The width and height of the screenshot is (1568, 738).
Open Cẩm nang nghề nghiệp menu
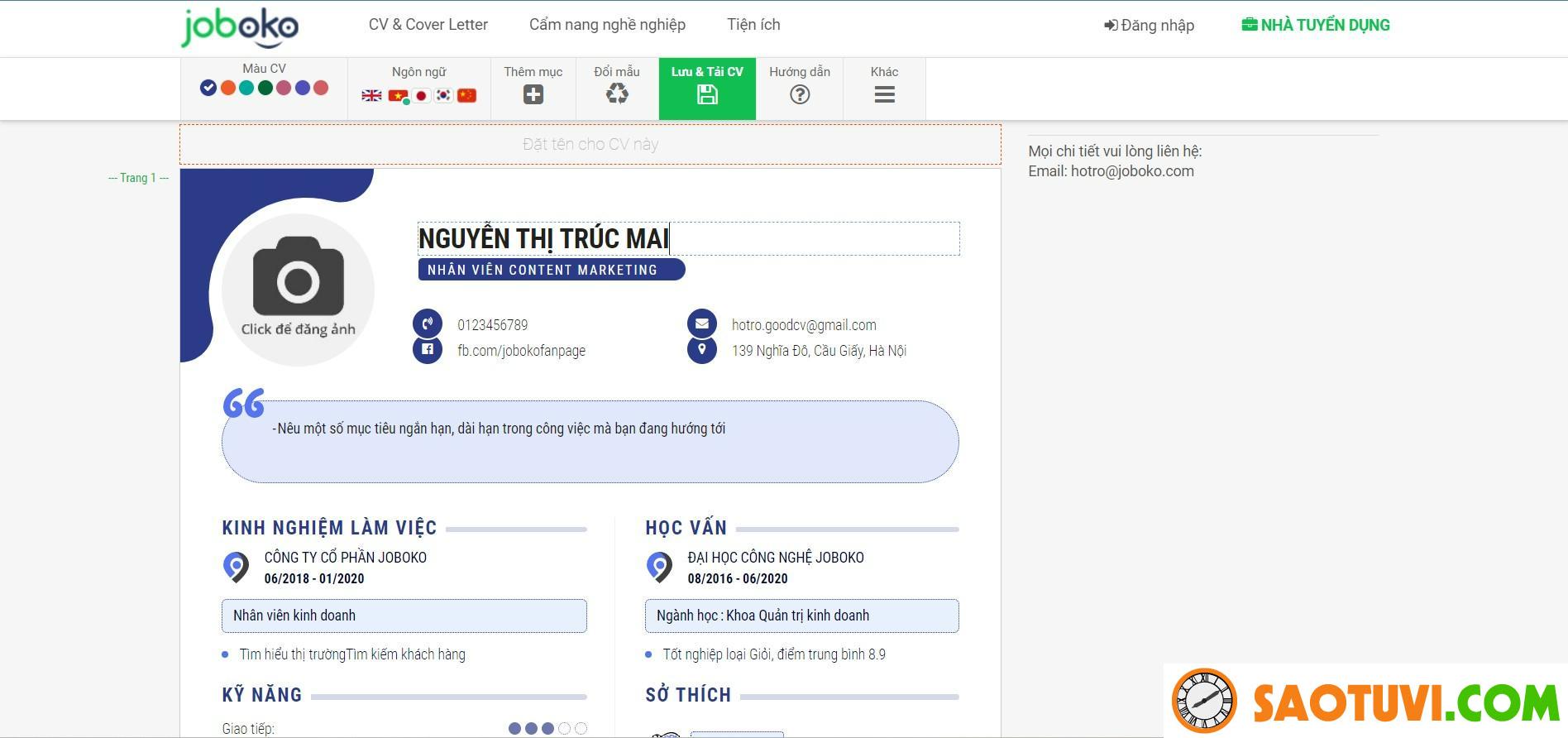click(607, 25)
